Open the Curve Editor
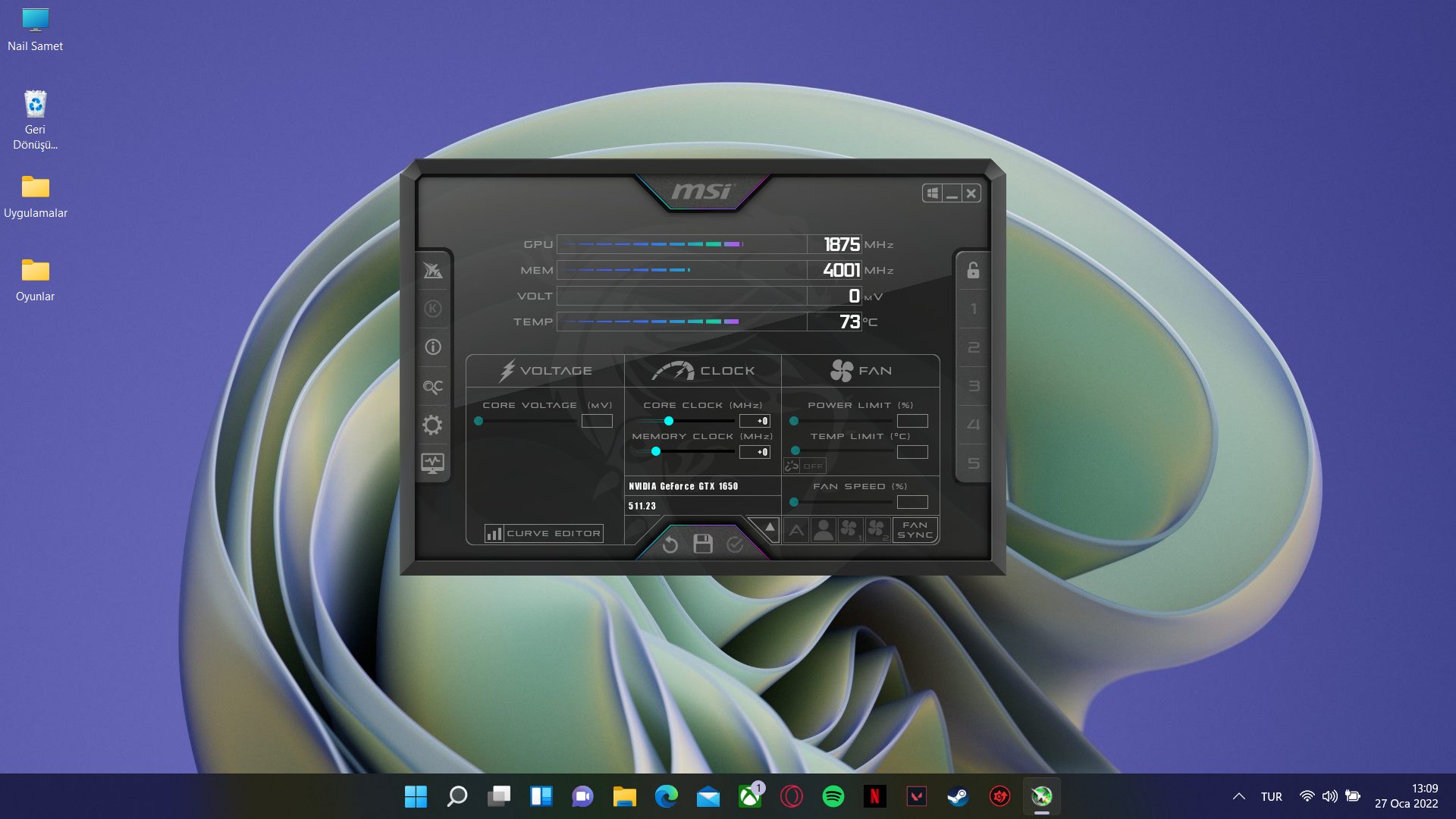The image size is (1456, 819). (x=544, y=533)
